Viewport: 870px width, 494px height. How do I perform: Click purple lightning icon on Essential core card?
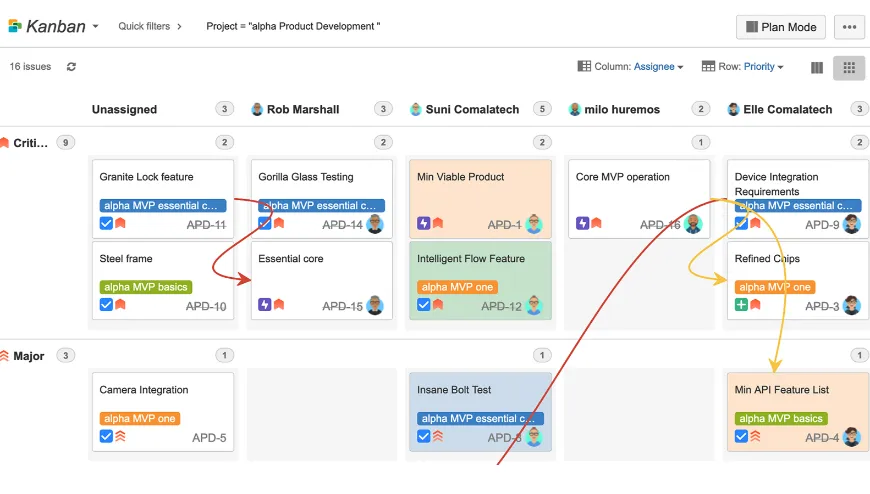click(x=265, y=305)
